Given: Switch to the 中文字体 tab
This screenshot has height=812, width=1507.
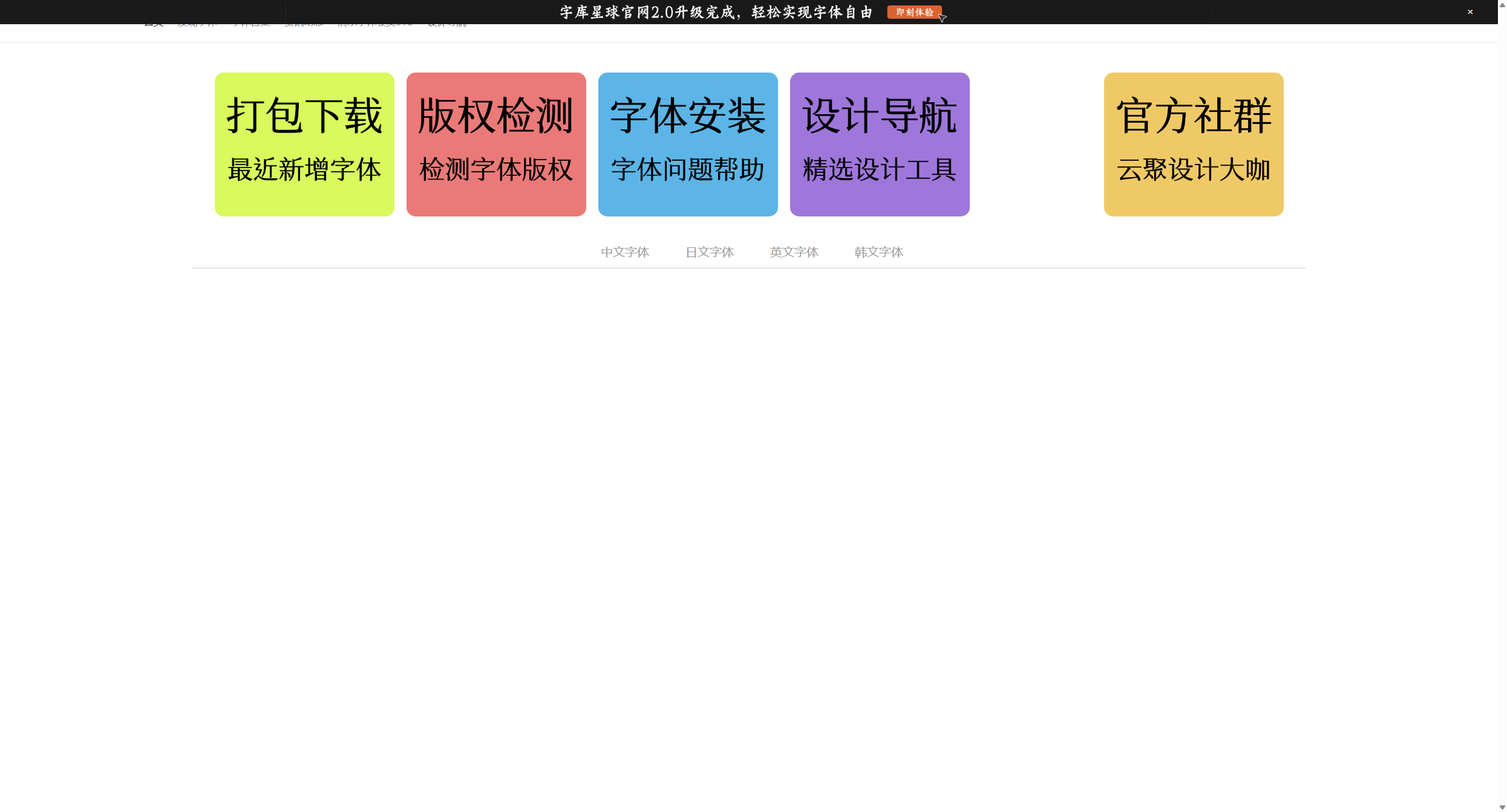Looking at the screenshot, I should point(625,252).
